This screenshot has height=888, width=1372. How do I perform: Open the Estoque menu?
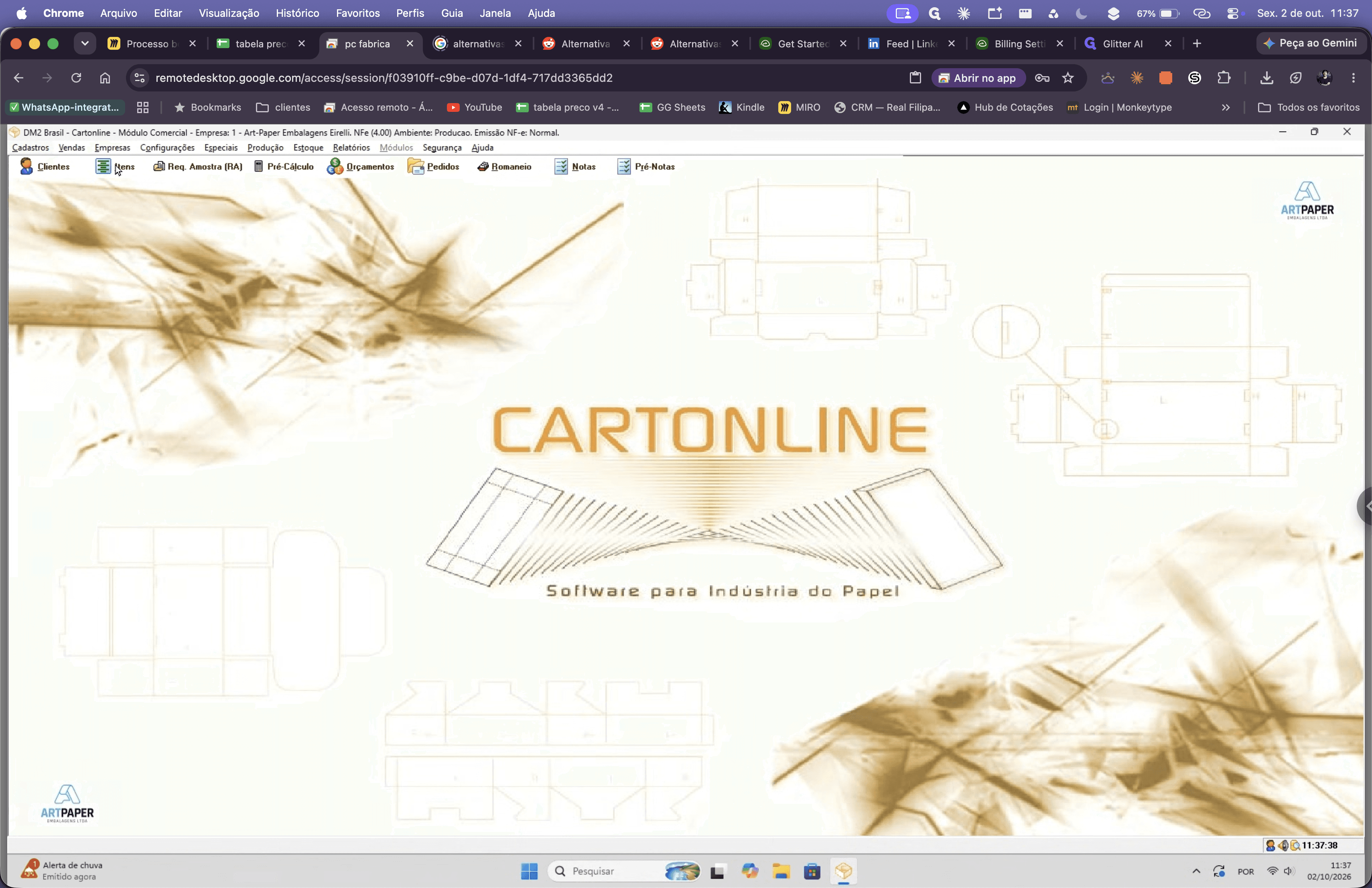(x=308, y=148)
